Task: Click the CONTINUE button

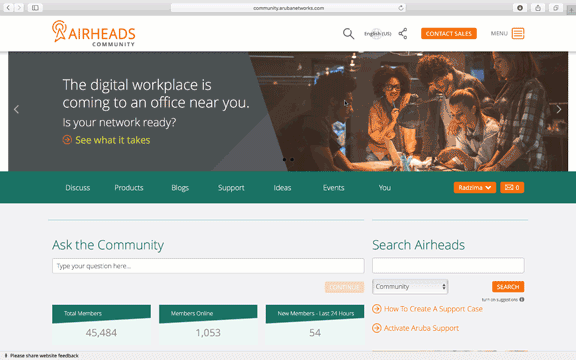Action: (x=344, y=287)
